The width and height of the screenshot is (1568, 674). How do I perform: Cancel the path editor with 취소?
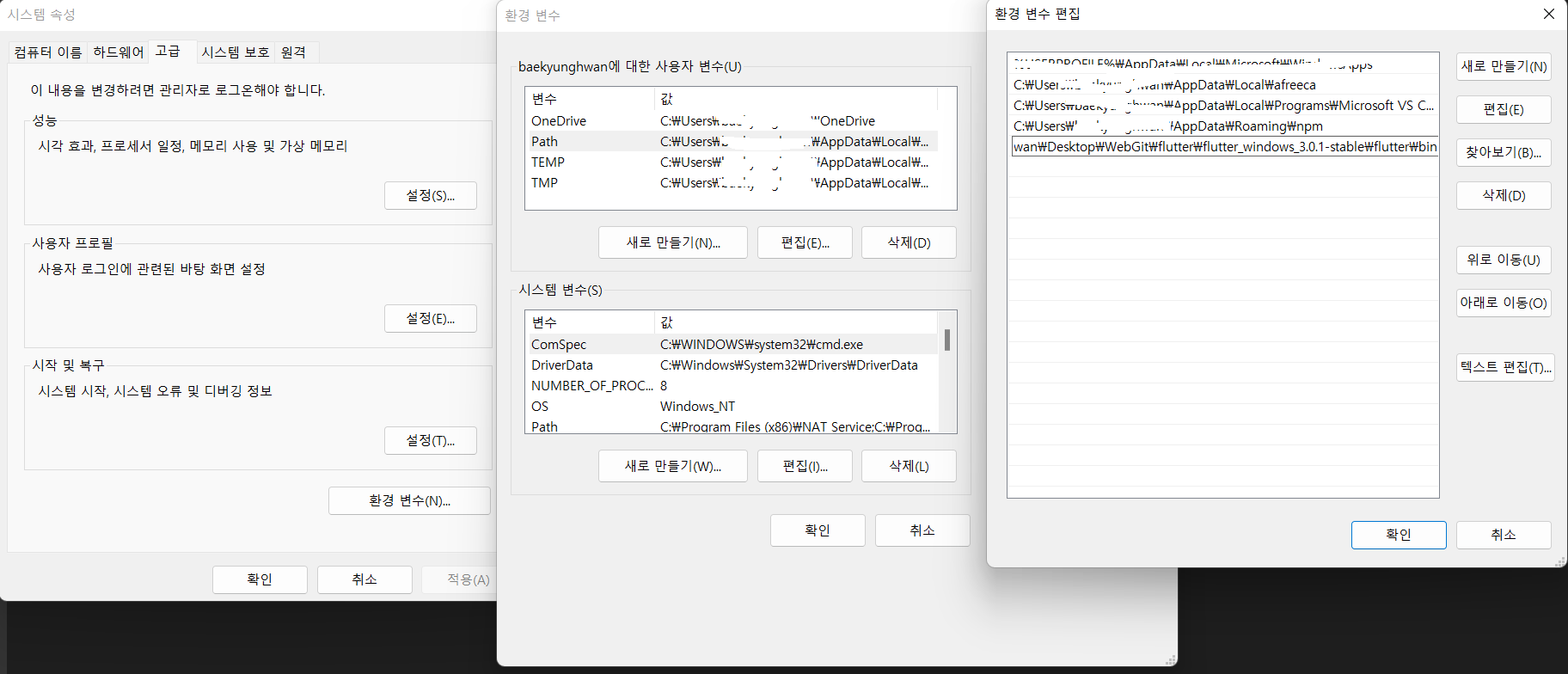1504,535
